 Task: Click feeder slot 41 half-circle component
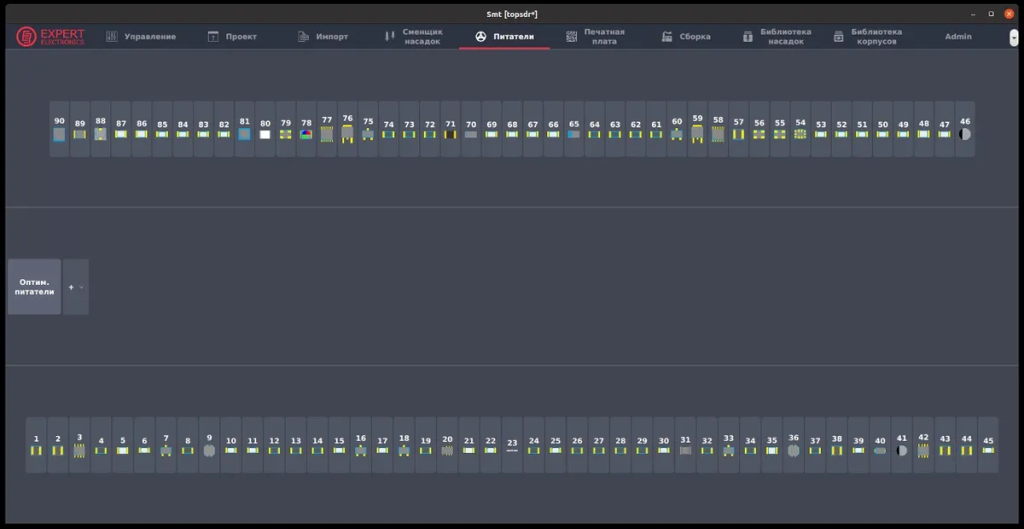coord(901,445)
